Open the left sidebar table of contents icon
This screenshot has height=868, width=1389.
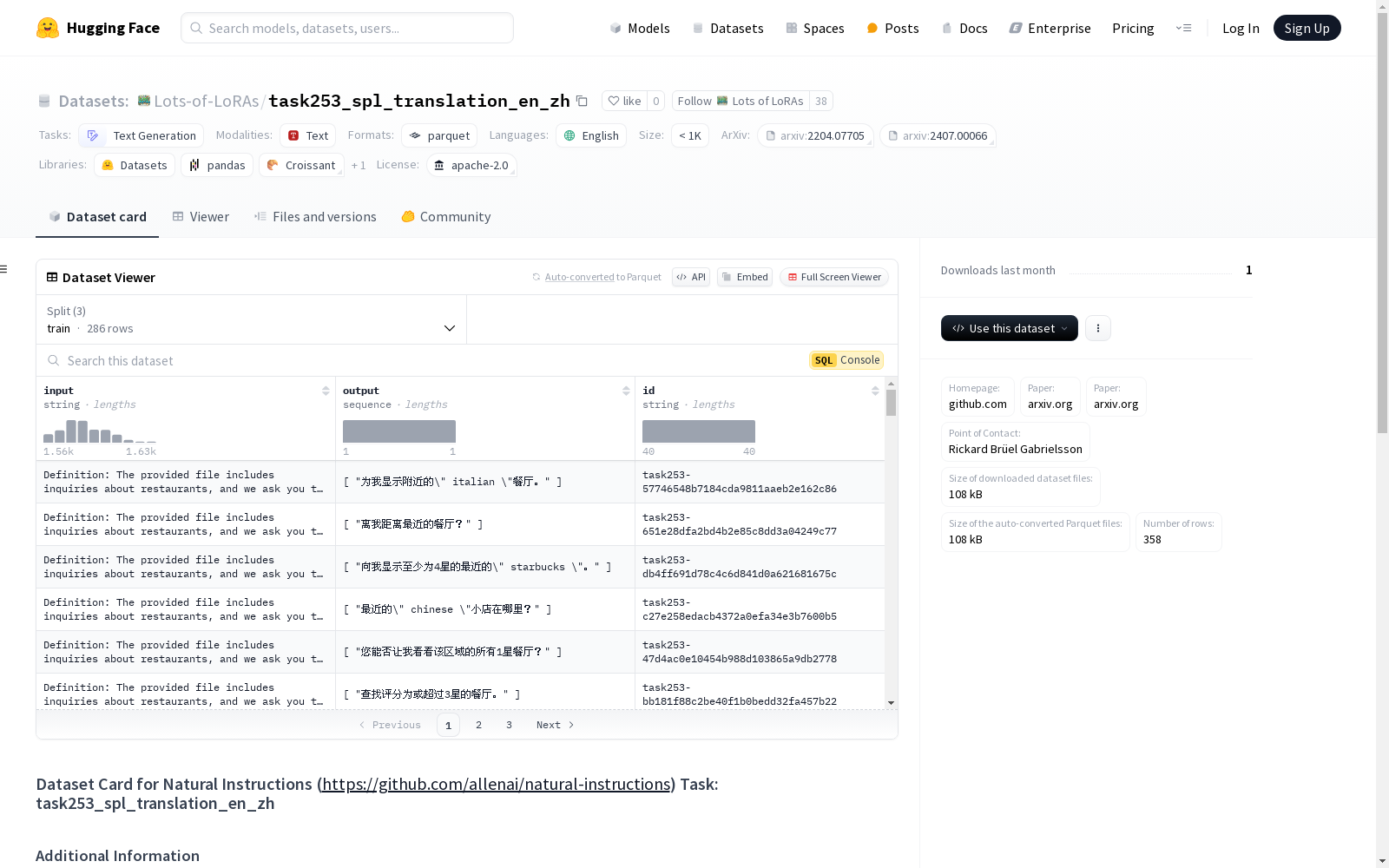[4, 269]
